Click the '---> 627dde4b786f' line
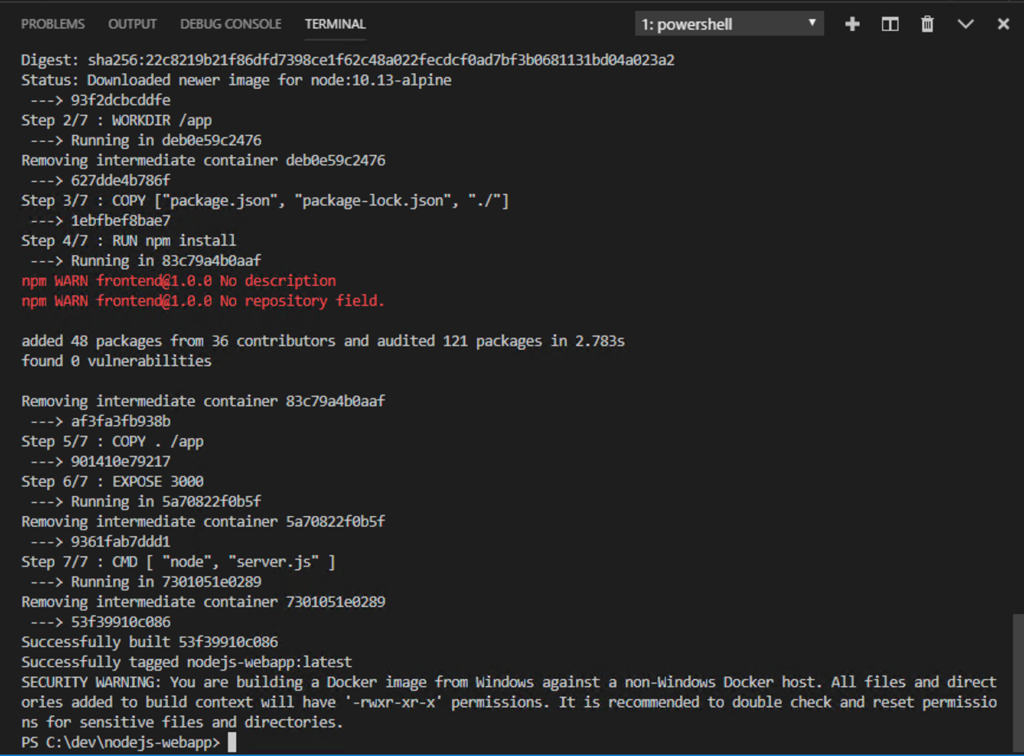Viewport: 1024px width, 756px height. (101, 180)
